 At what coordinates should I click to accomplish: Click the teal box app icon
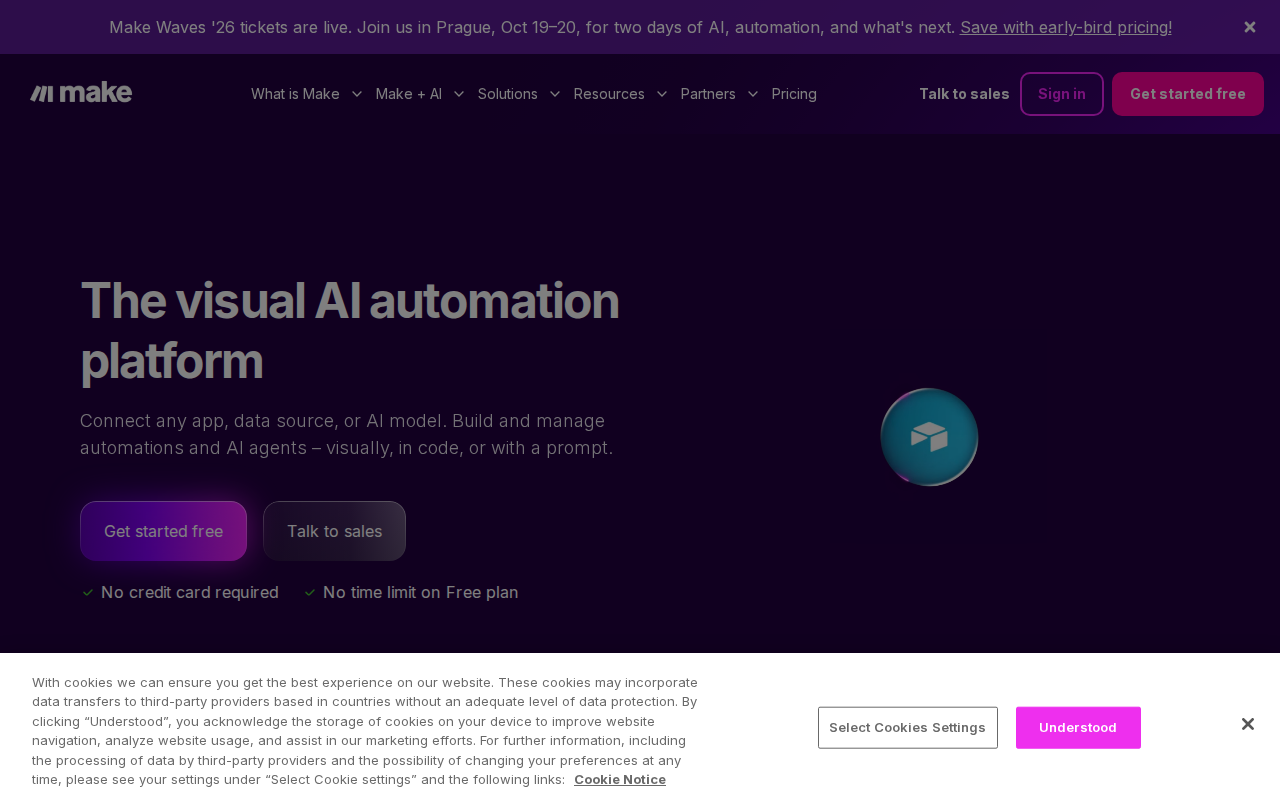point(929,437)
